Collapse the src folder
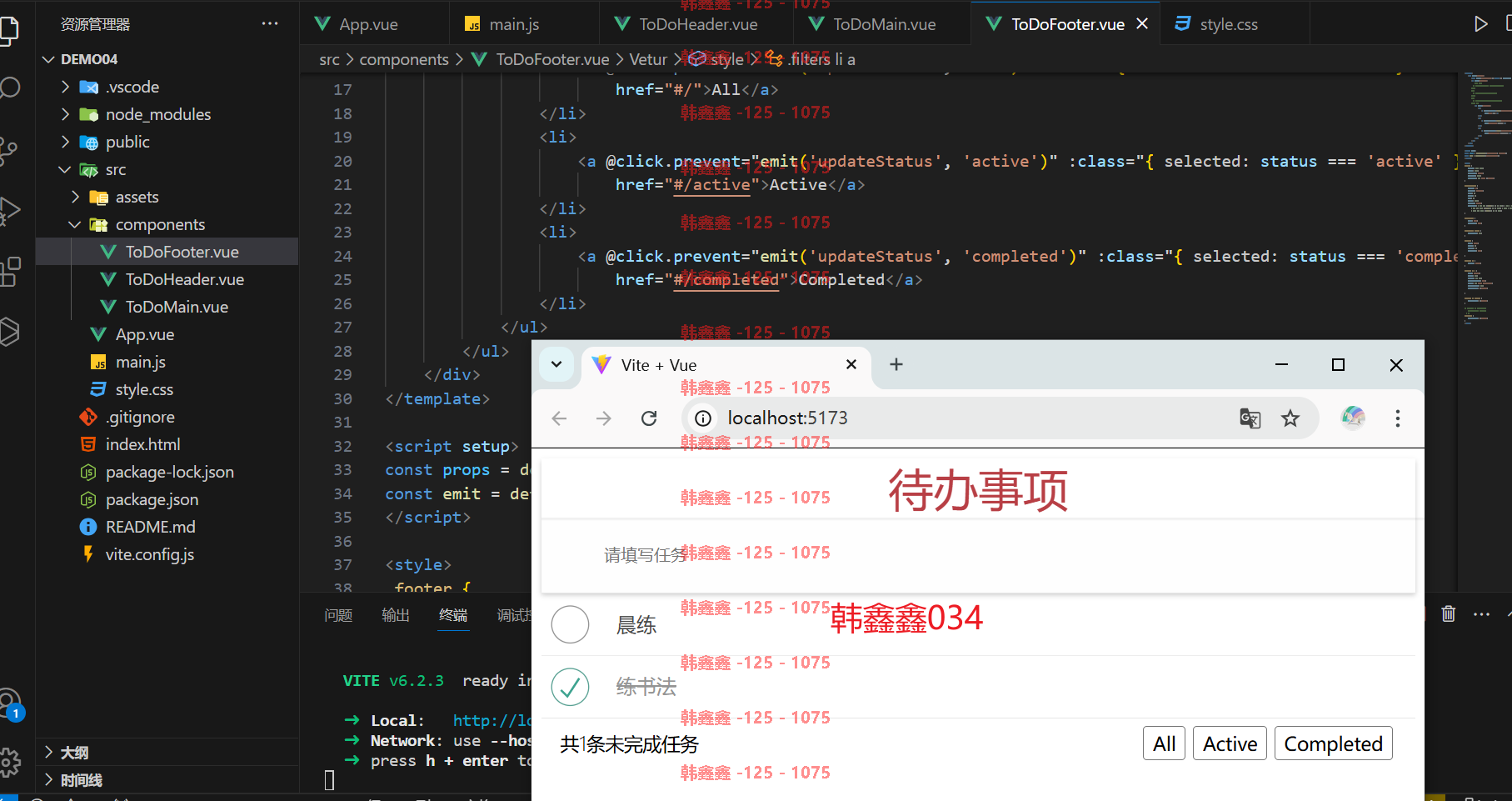Screen dimensions: 1512x801 66,169
